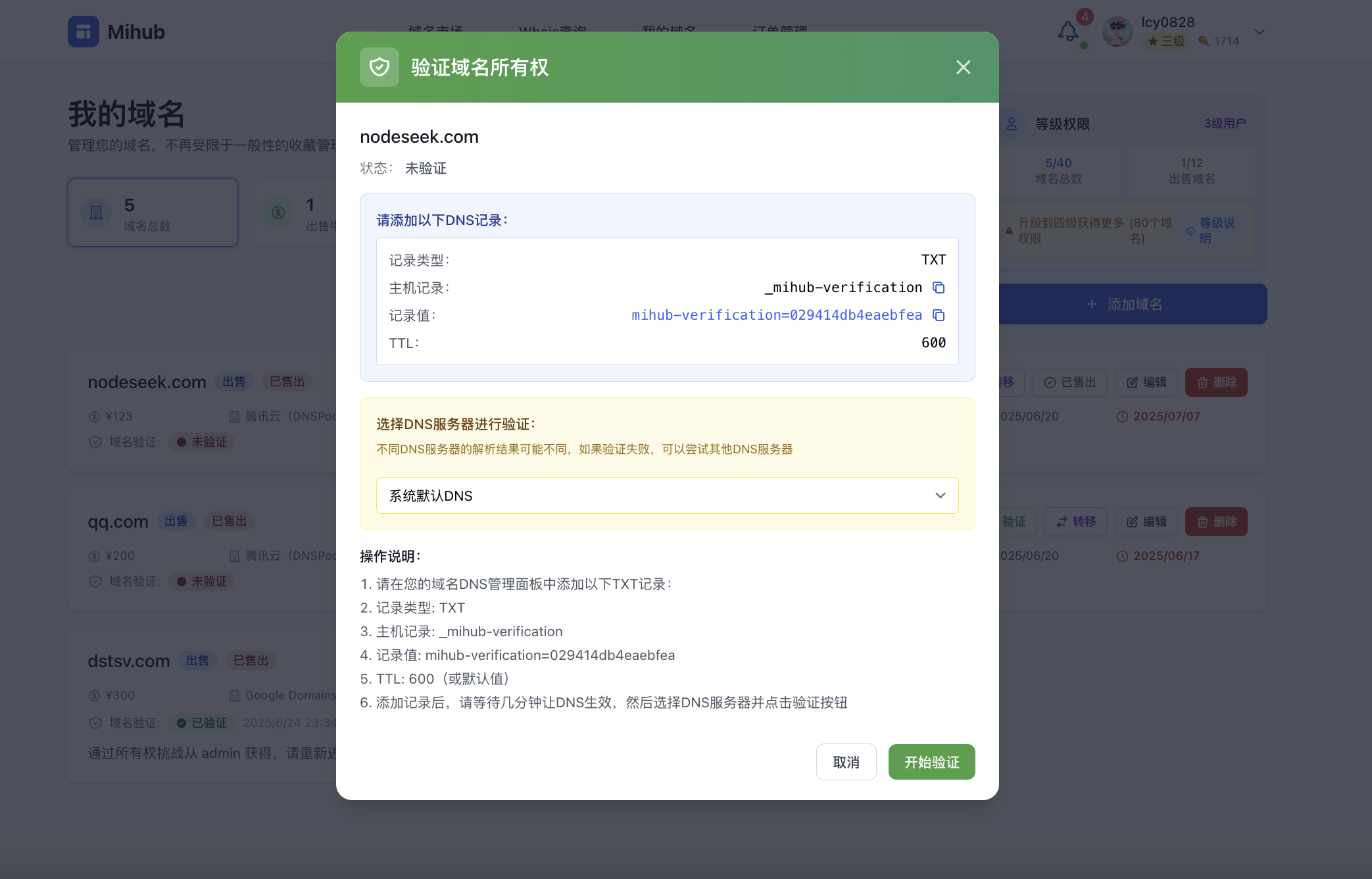1372x879 pixels.
Task: Expand the user account menu chevron
Action: (x=1259, y=32)
